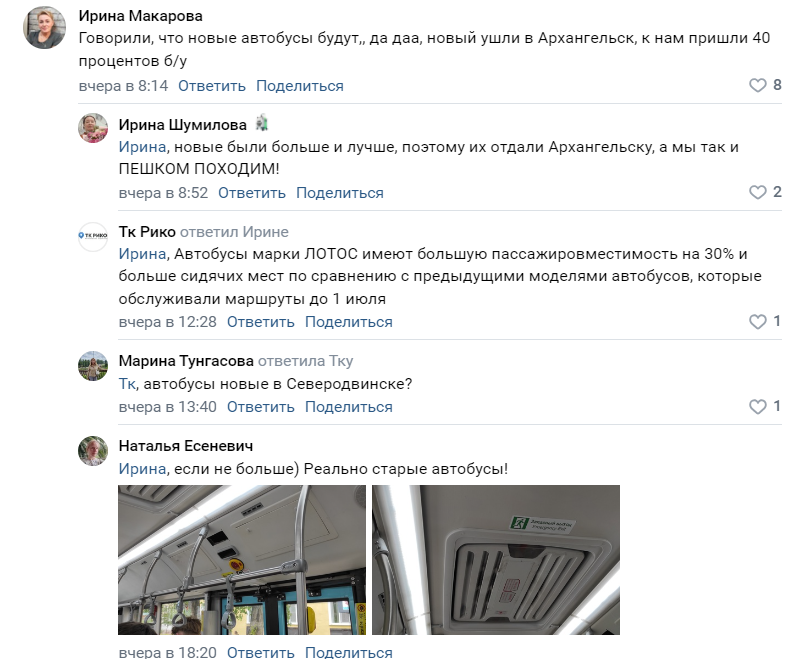Share Марина Тунгасова's comment
This screenshot has height=659, width=803.
(x=349, y=407)
